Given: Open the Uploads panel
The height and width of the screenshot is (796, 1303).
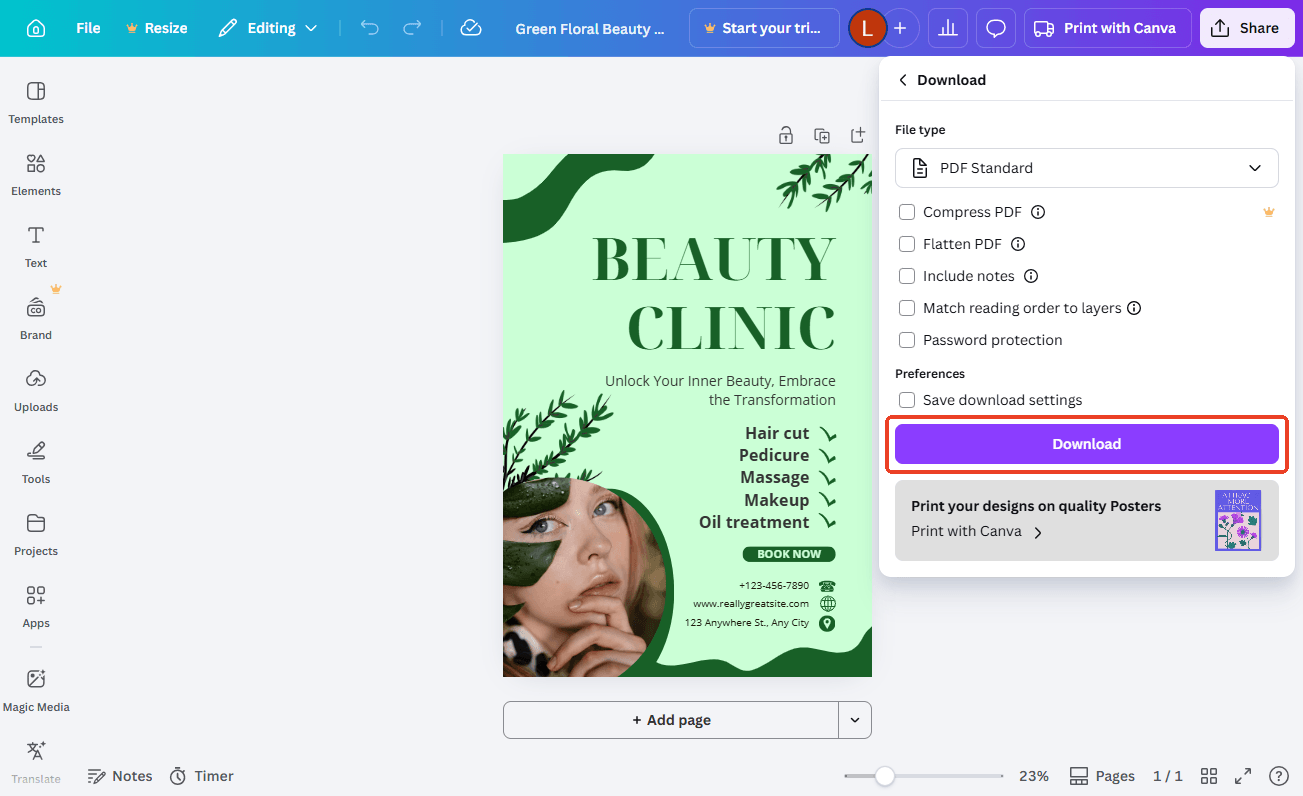Looking at the screenshot, I should tap(35, 390).
